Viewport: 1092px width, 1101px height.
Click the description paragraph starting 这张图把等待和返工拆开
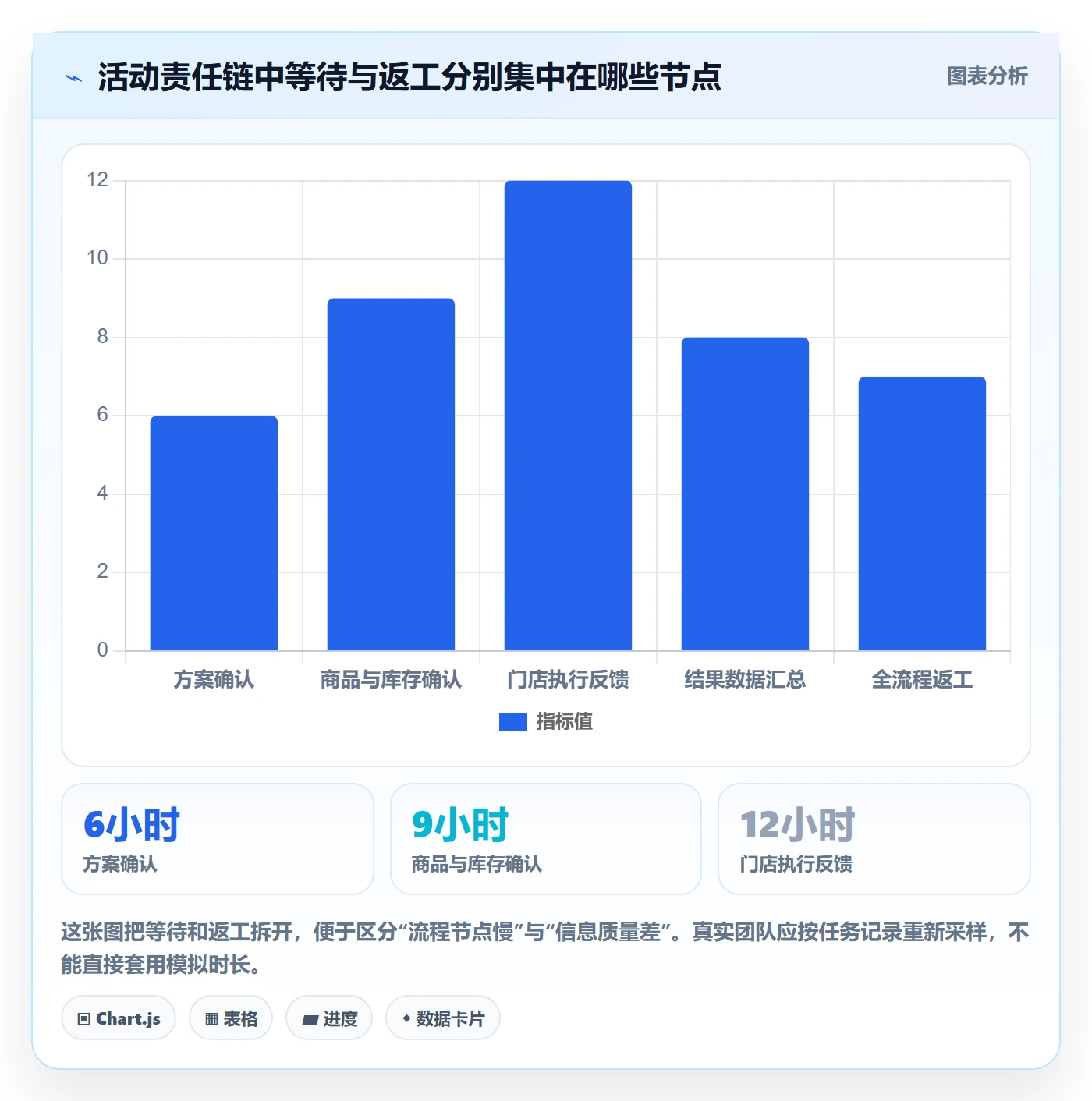pyautogui.click(x=545, y=948)
